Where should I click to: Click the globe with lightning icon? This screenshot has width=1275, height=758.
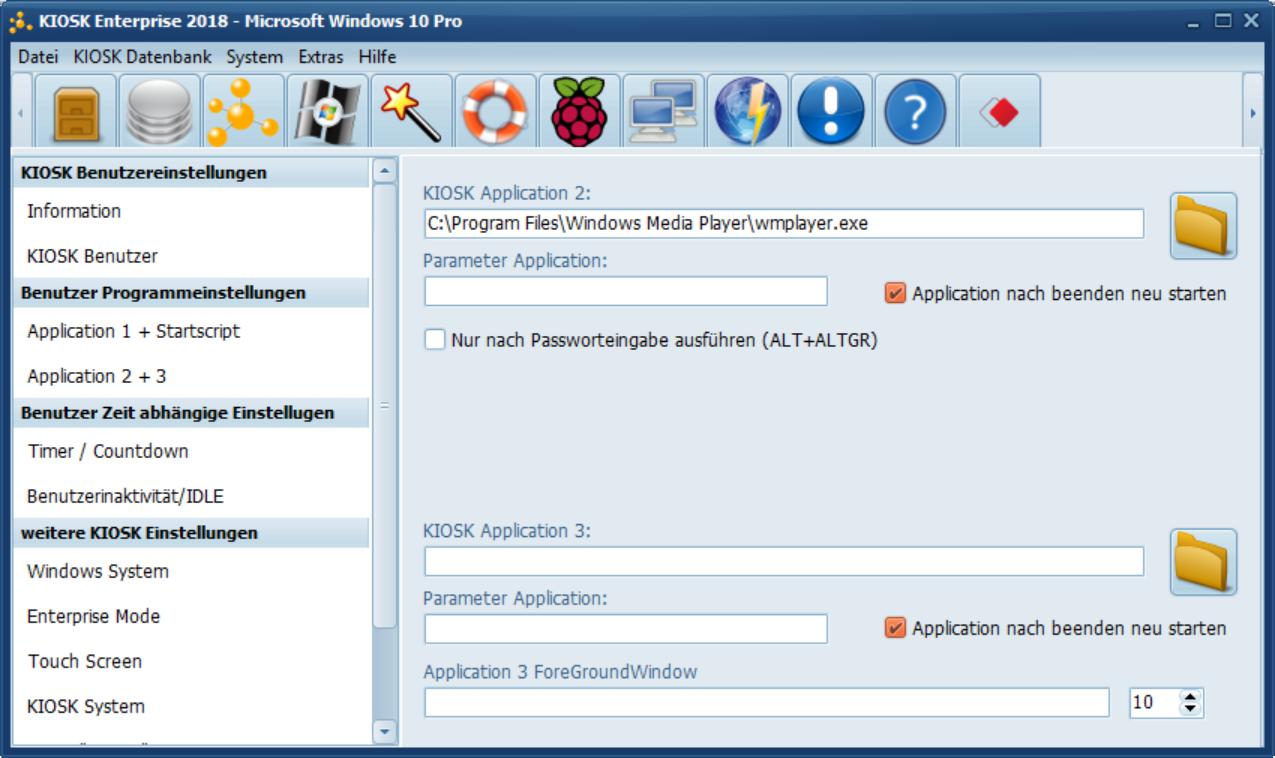pyautogui.click(x=748, y=111)
